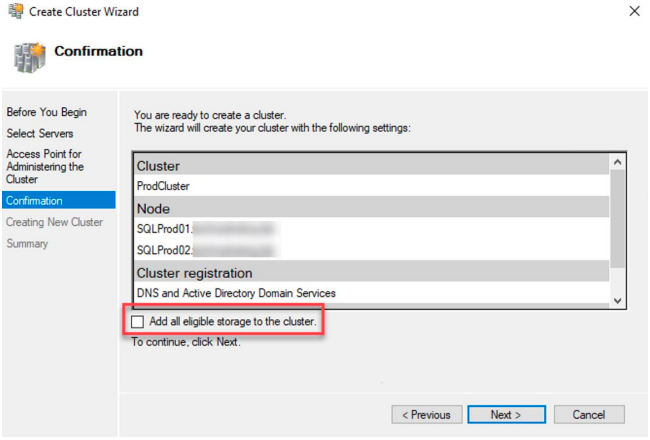Close the Create Cluster Wizard window
Screen dimensions: 650x440
[x=634, y=11]
